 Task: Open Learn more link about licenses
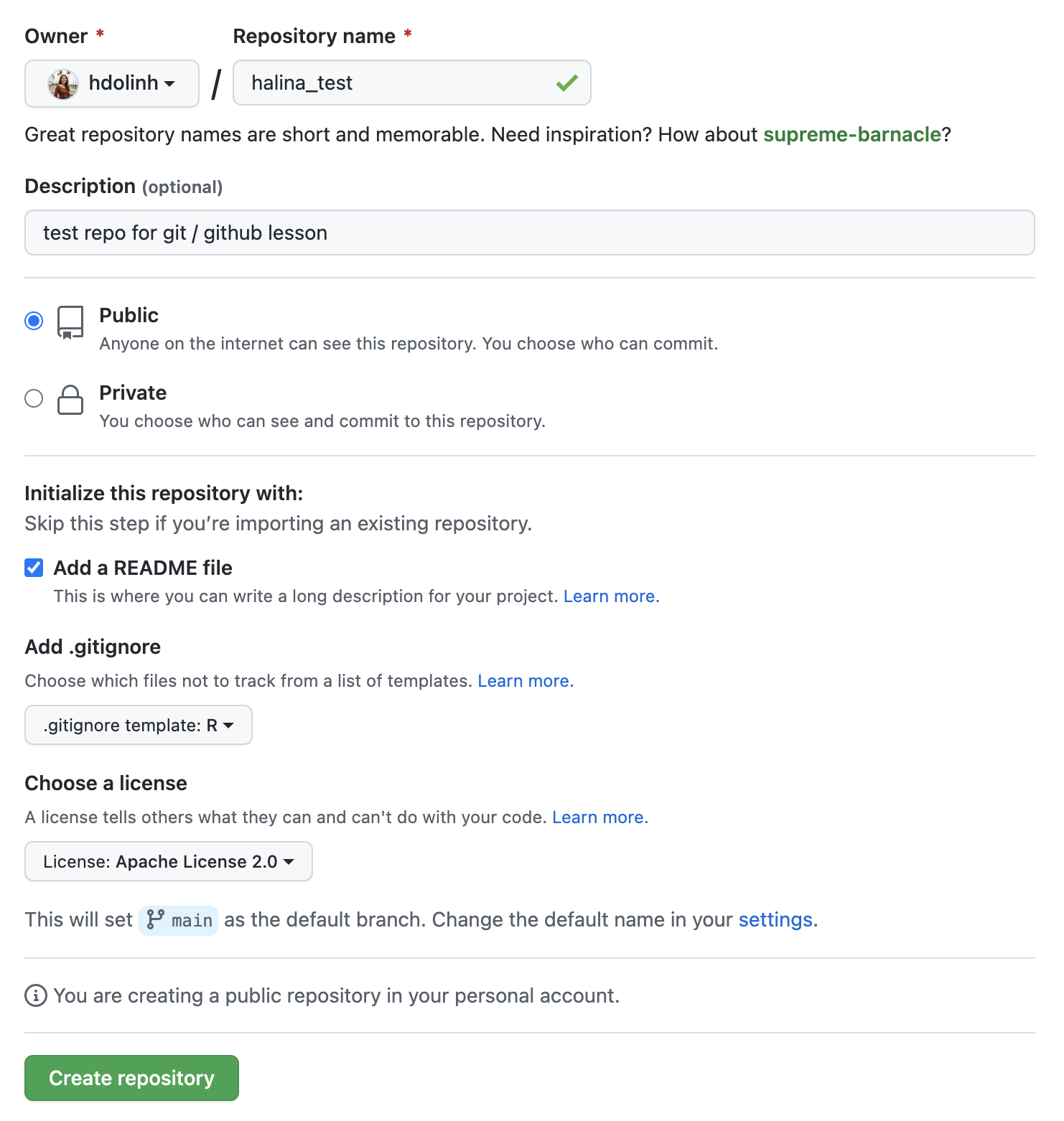(599, 817)
